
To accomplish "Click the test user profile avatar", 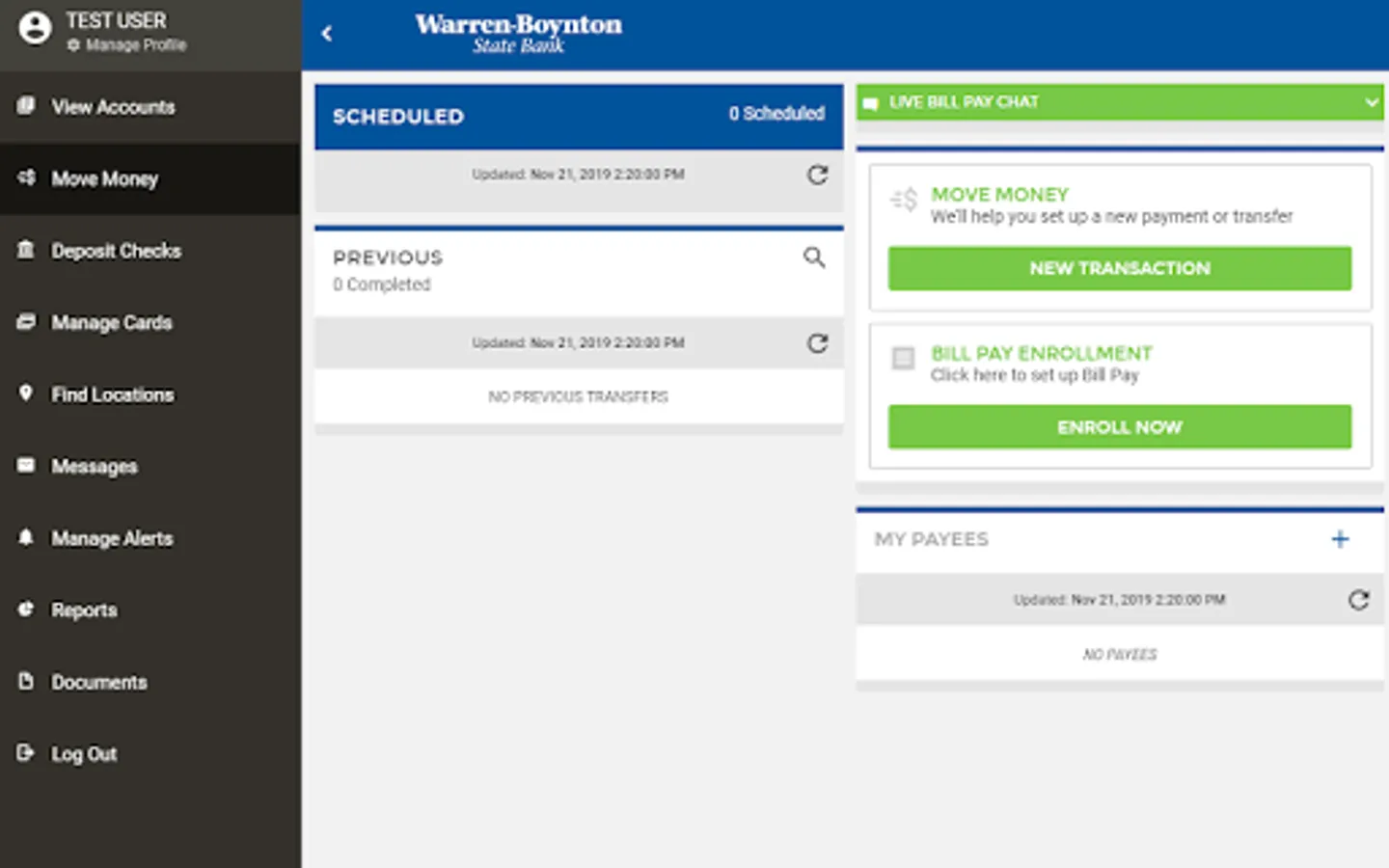I will 35,28.
